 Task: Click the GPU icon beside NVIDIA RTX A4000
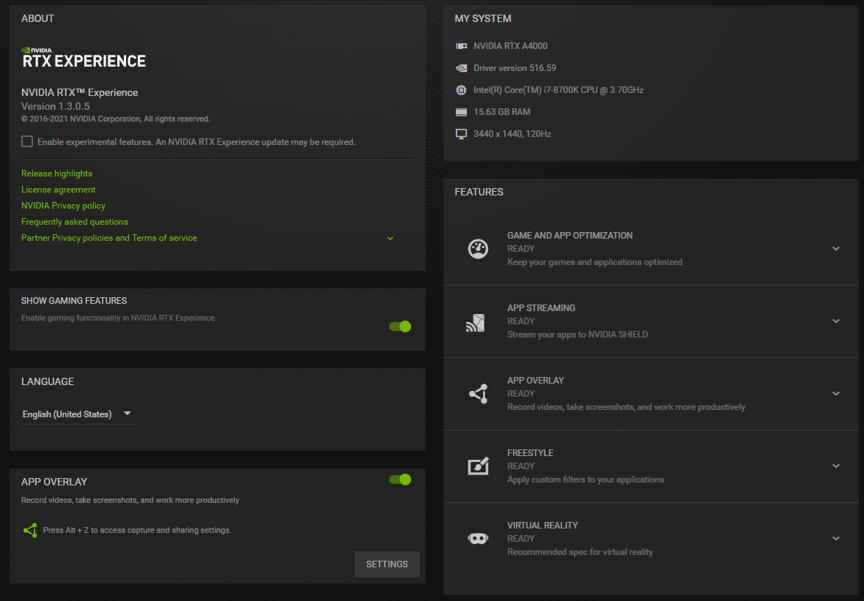click(460, 45)
